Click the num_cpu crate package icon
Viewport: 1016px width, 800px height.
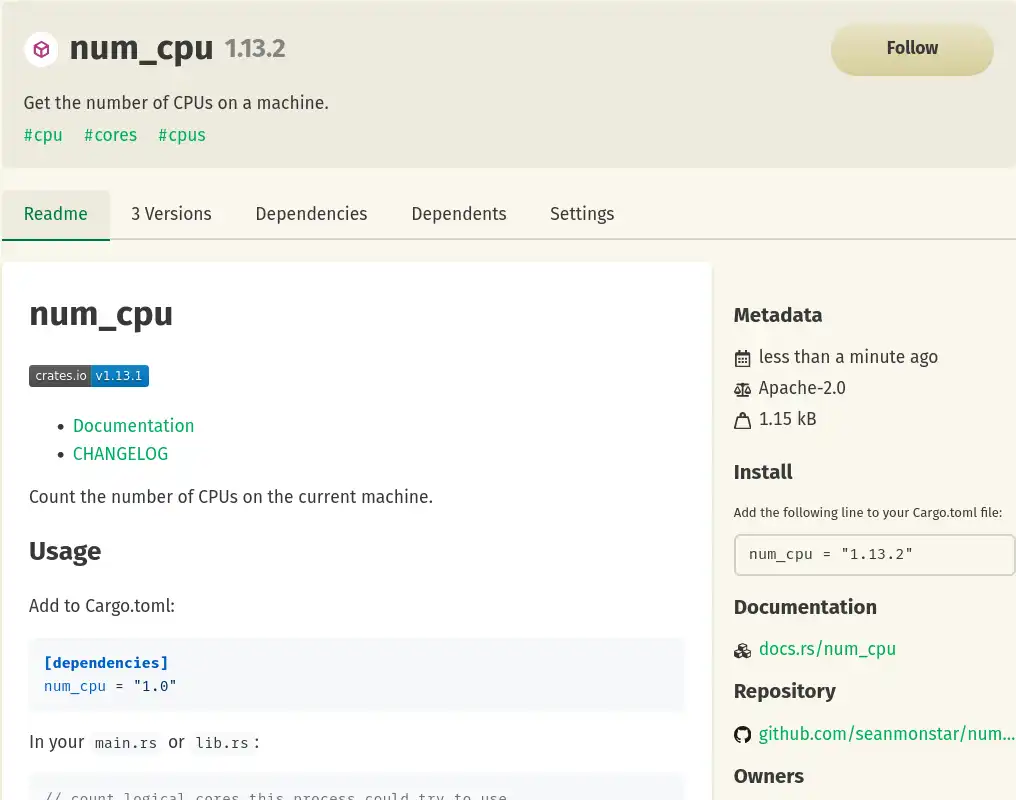[x=41, y=49]
